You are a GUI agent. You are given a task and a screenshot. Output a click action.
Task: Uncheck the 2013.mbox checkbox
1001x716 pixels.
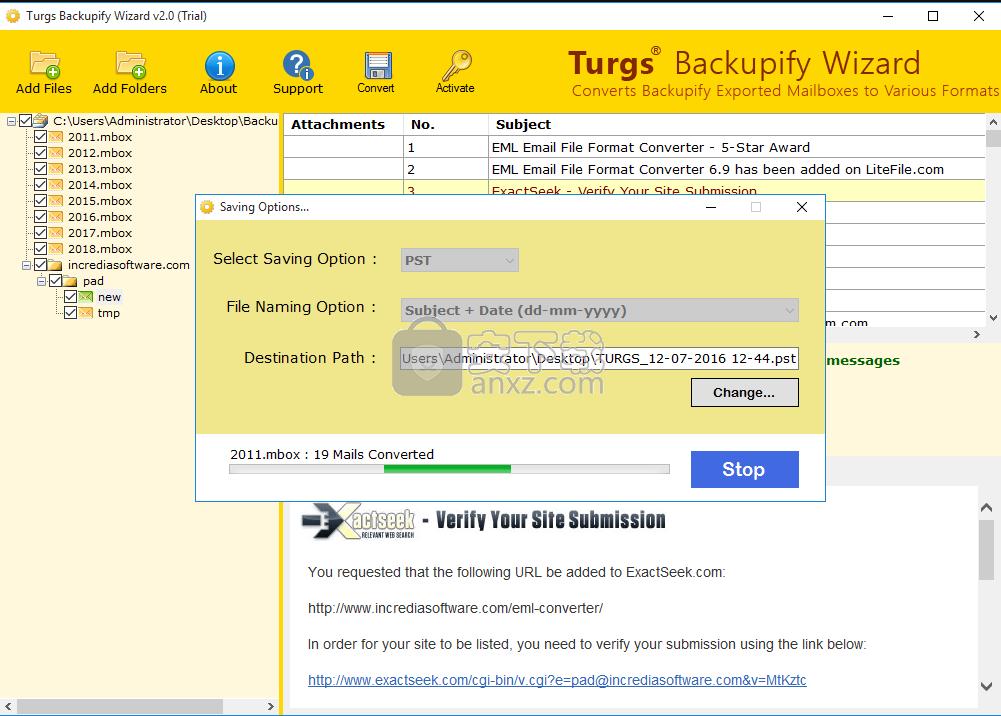point(40,168)
